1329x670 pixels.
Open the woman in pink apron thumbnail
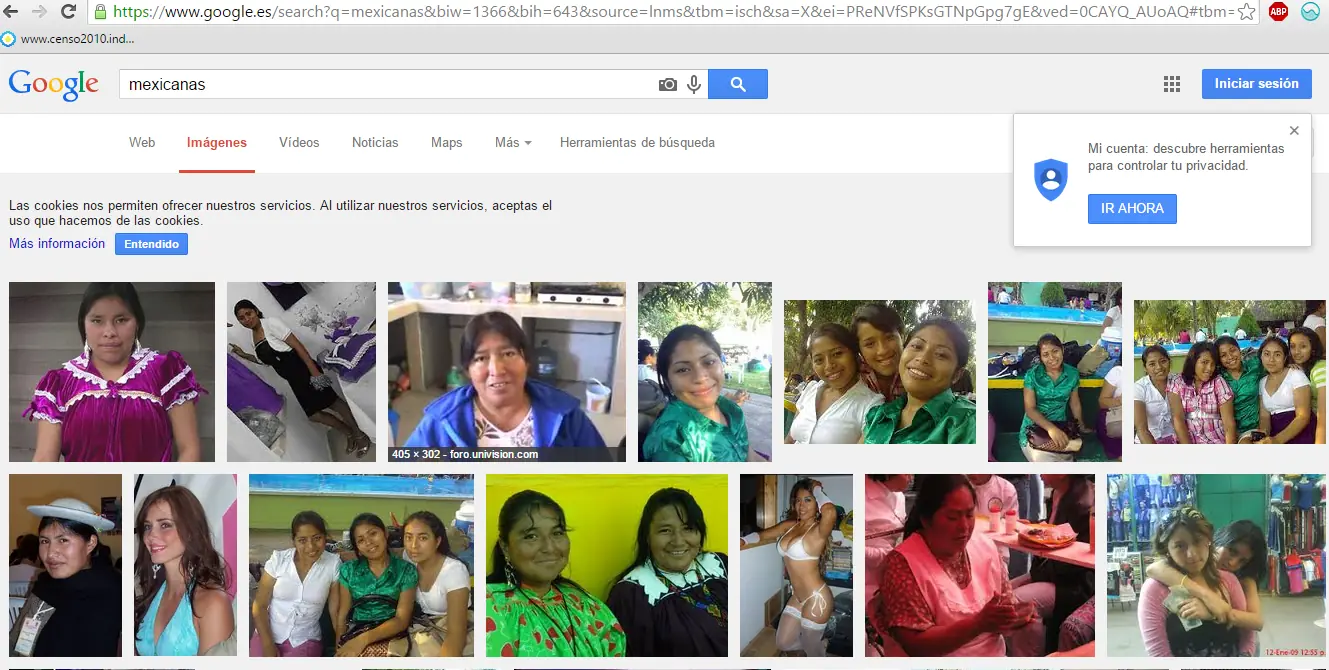coord(980,565)
